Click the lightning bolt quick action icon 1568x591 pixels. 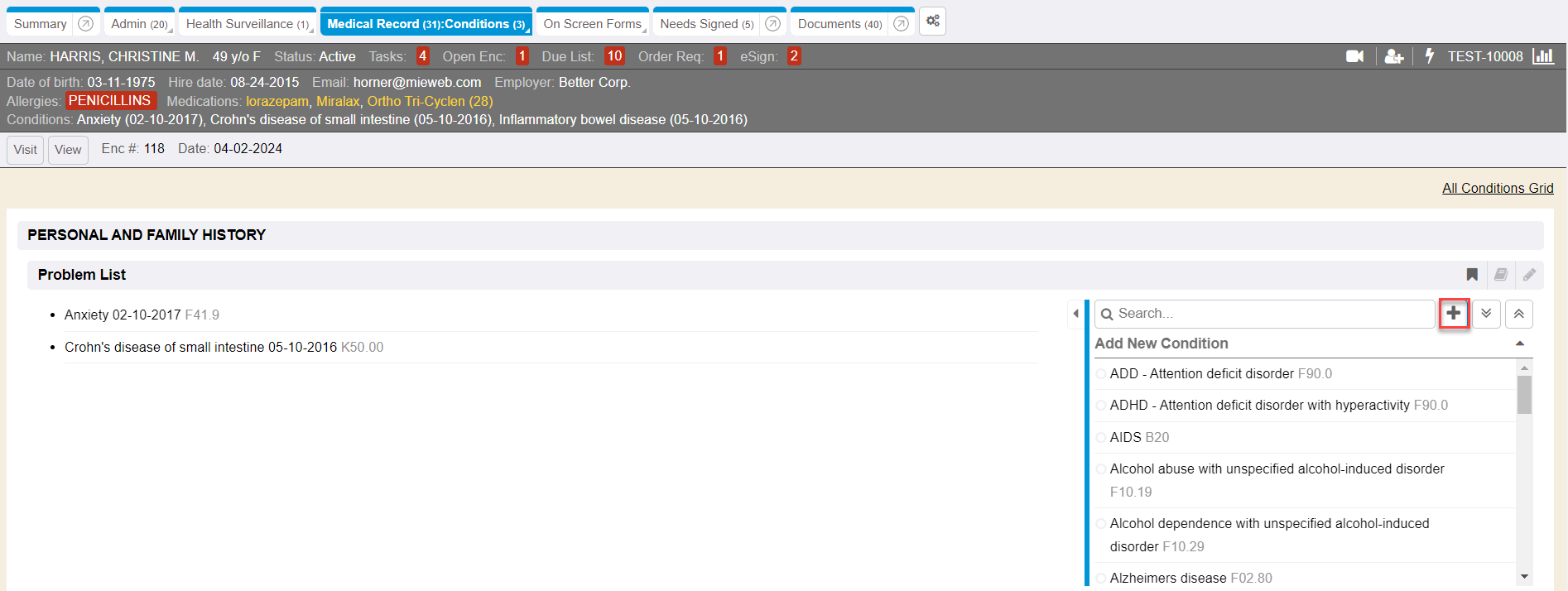coord(1429,56)
